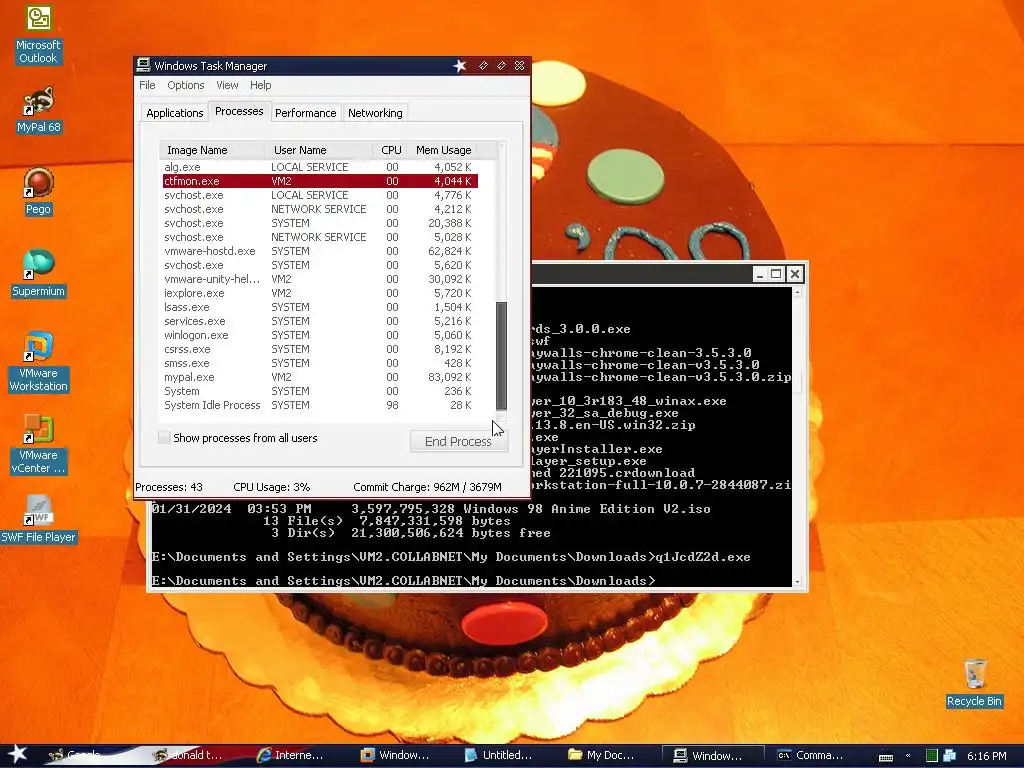This screenshot has height=768, width=1024.
Task: Switch to the Performance tab
Action: [305, 113]
